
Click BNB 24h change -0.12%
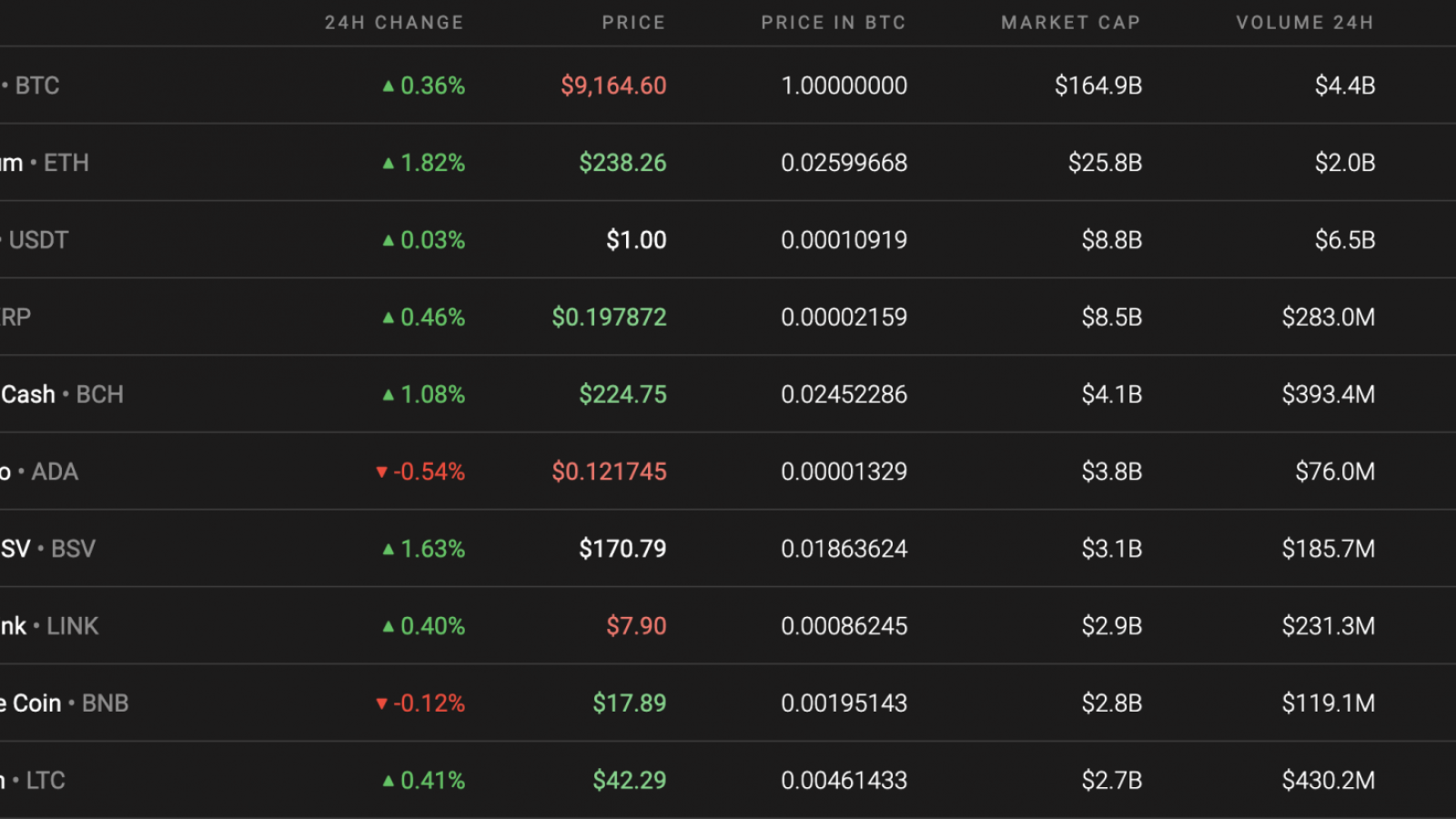(420, 703)
